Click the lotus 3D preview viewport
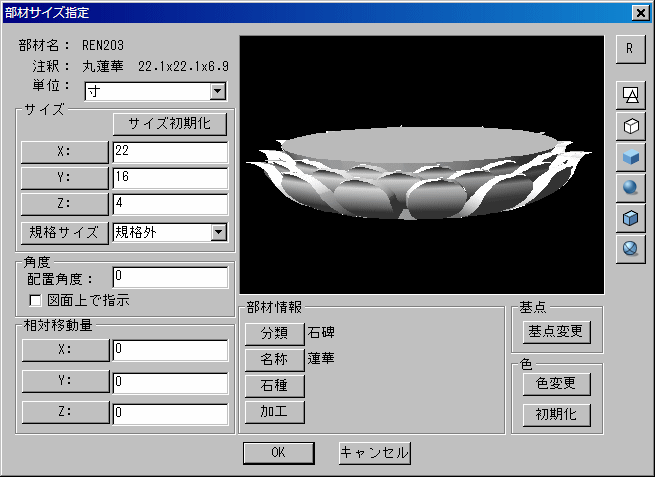655x477 pixels. click(x=422, y=165)
